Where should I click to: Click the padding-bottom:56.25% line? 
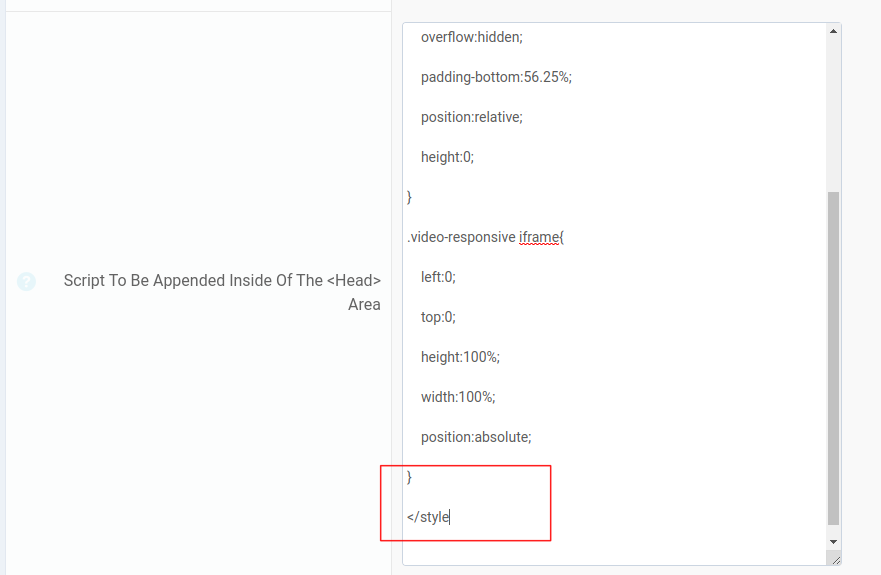[x=495, y=77]
